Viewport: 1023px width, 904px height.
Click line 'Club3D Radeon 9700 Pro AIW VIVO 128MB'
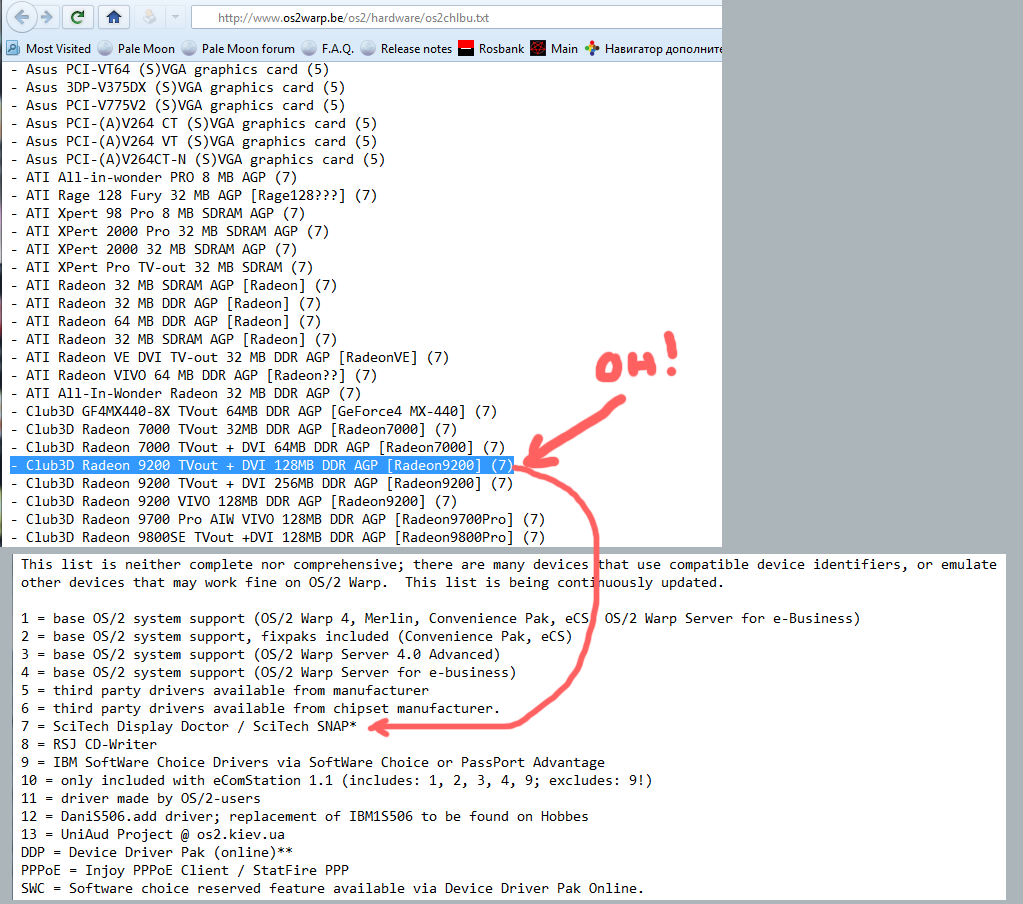pyautogui.click(x=277, y=520)
